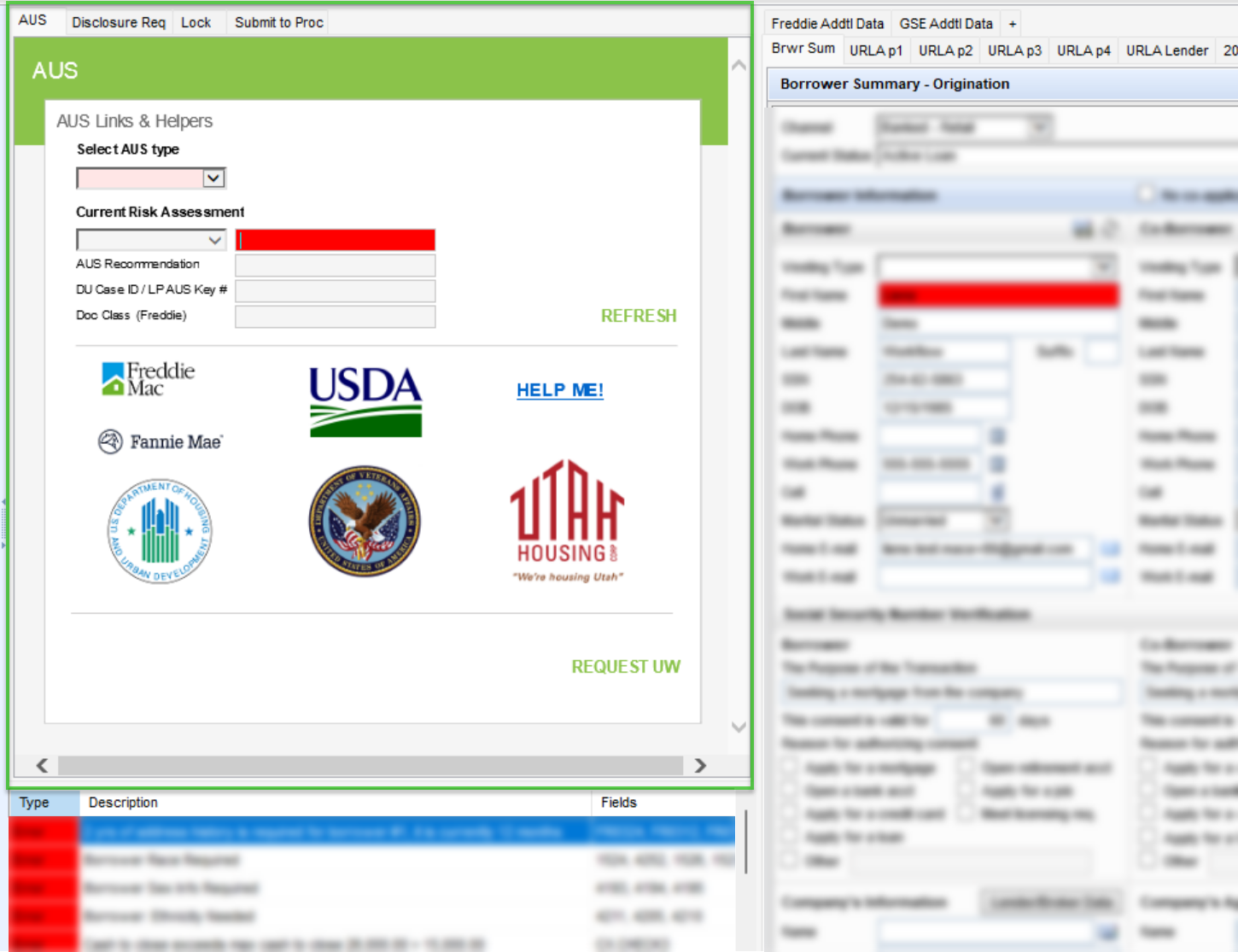This screenshot has width=1238, height=952.
Task: Click the DU Case ID / LP AUS Key field
Action: pyautogui.click(x=336, y=291)
